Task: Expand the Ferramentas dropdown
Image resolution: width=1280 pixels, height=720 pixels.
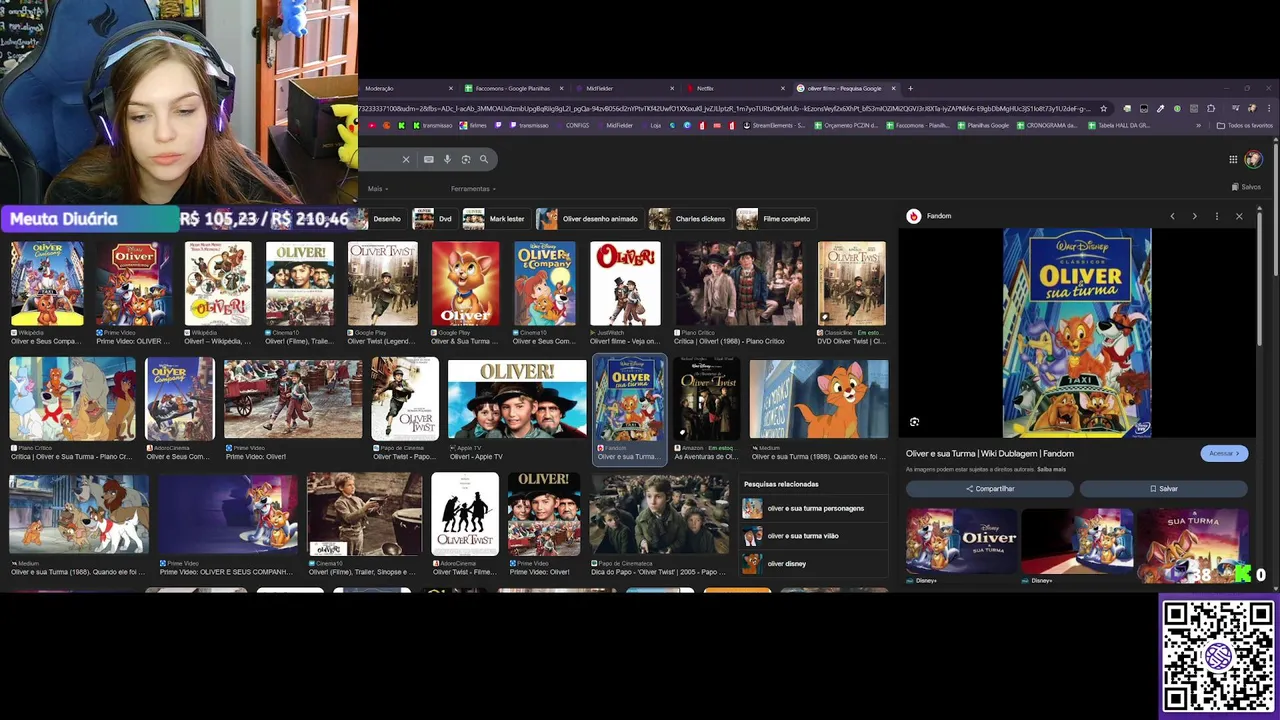Action: tap(473, 188)
